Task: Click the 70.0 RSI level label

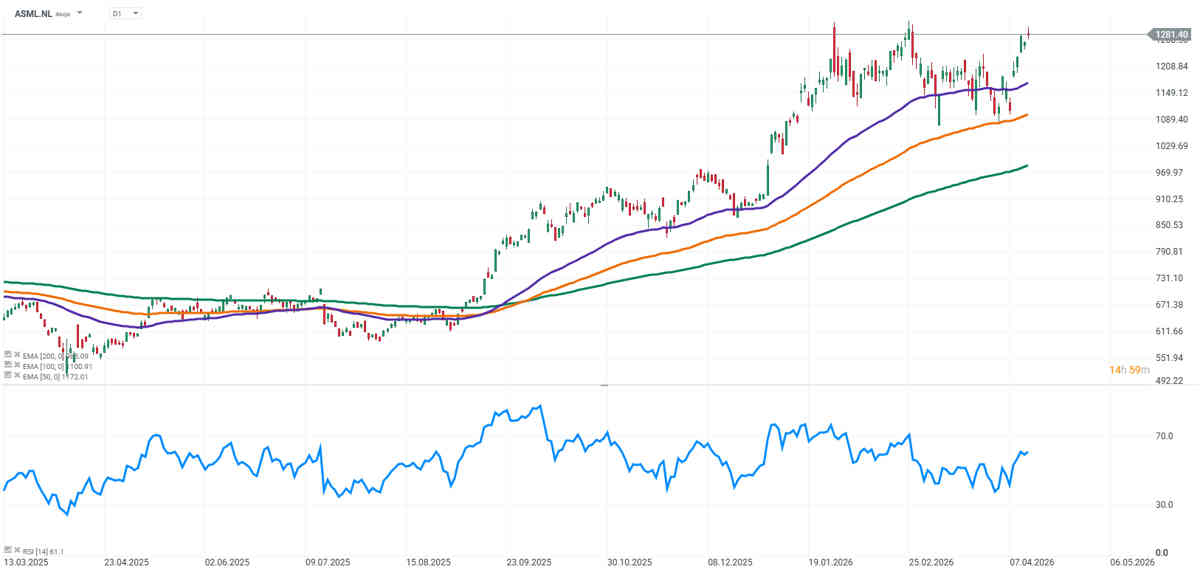Action: point(1163,437)
